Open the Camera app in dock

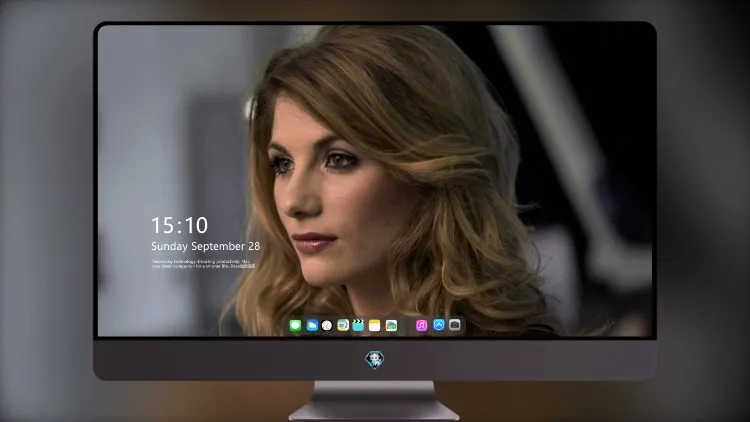tap(455, 325)
